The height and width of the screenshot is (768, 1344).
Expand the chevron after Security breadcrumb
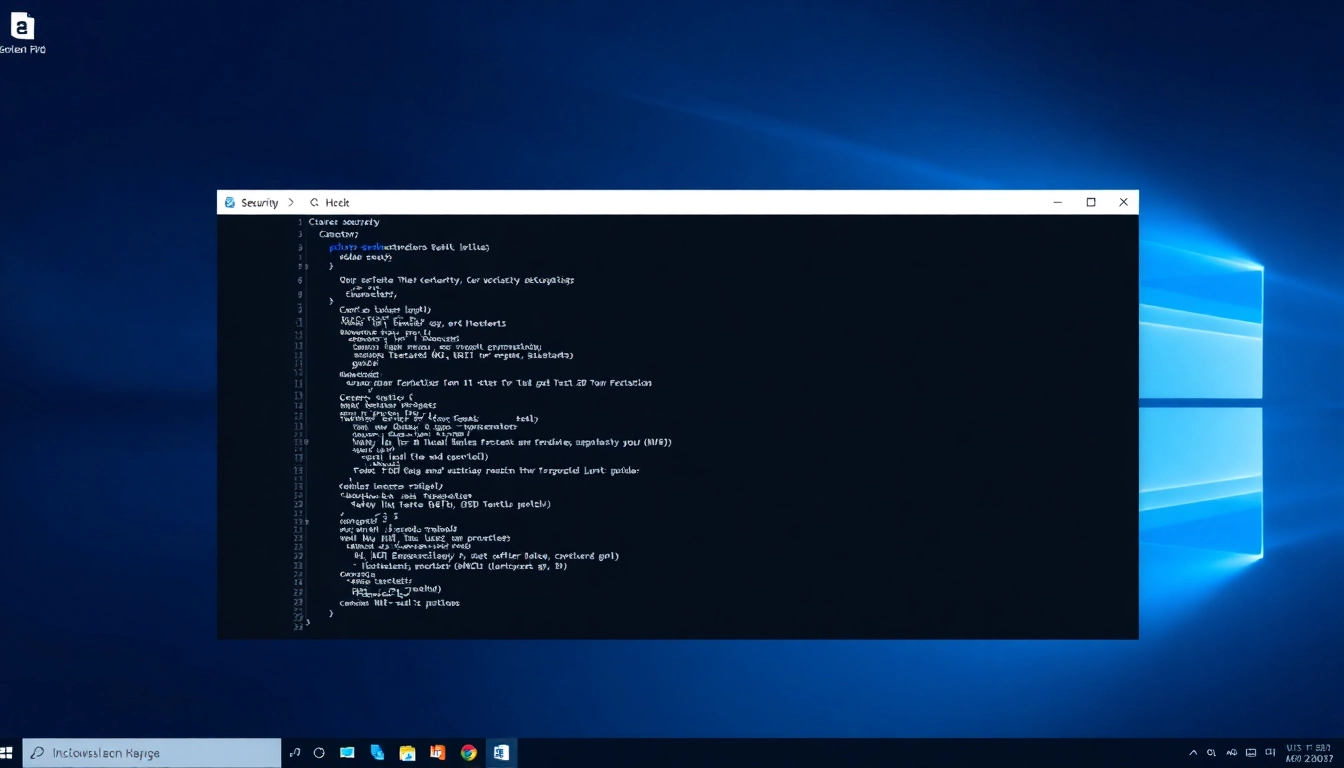click(291, 202)
